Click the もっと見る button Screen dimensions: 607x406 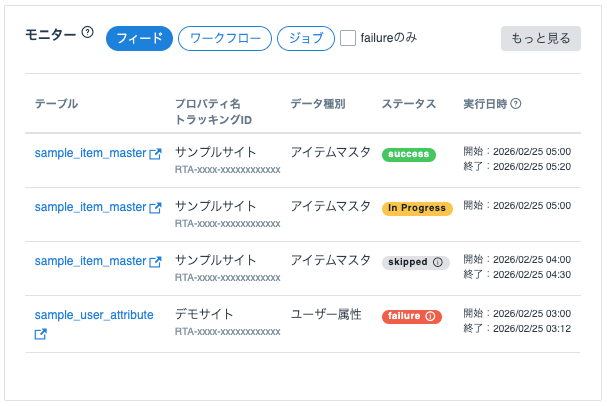(540, 38)
